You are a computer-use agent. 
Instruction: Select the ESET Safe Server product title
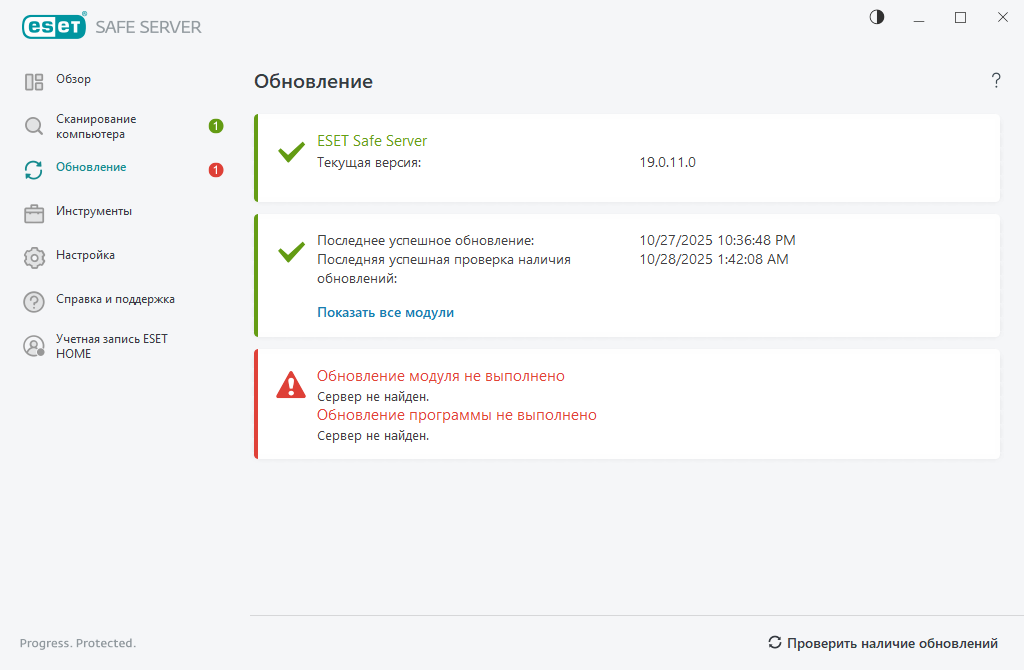click(372, 141)
